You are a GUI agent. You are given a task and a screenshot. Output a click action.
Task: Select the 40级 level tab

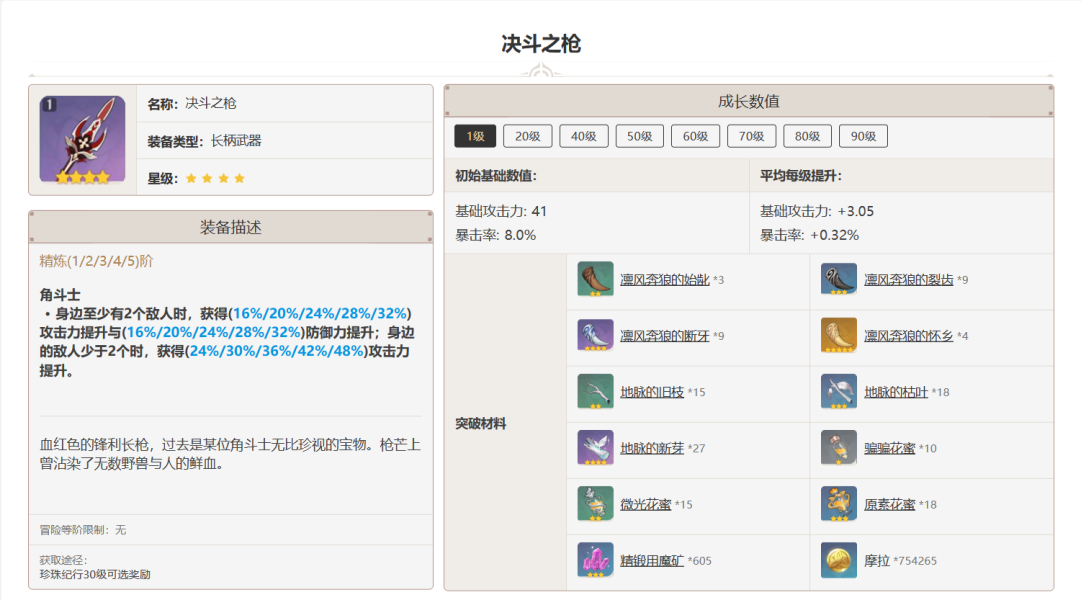click(584, 136)
